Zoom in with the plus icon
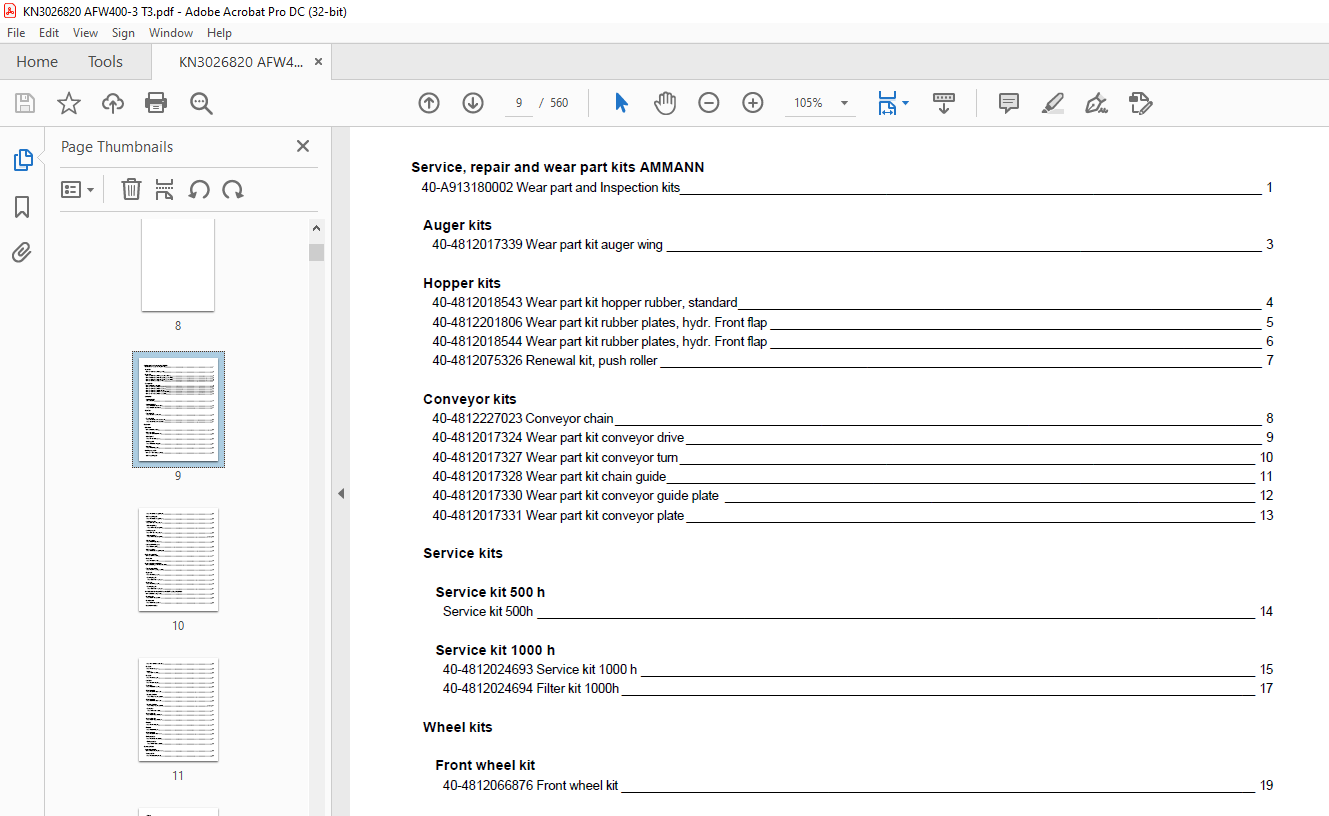 [x=753, y=103]
